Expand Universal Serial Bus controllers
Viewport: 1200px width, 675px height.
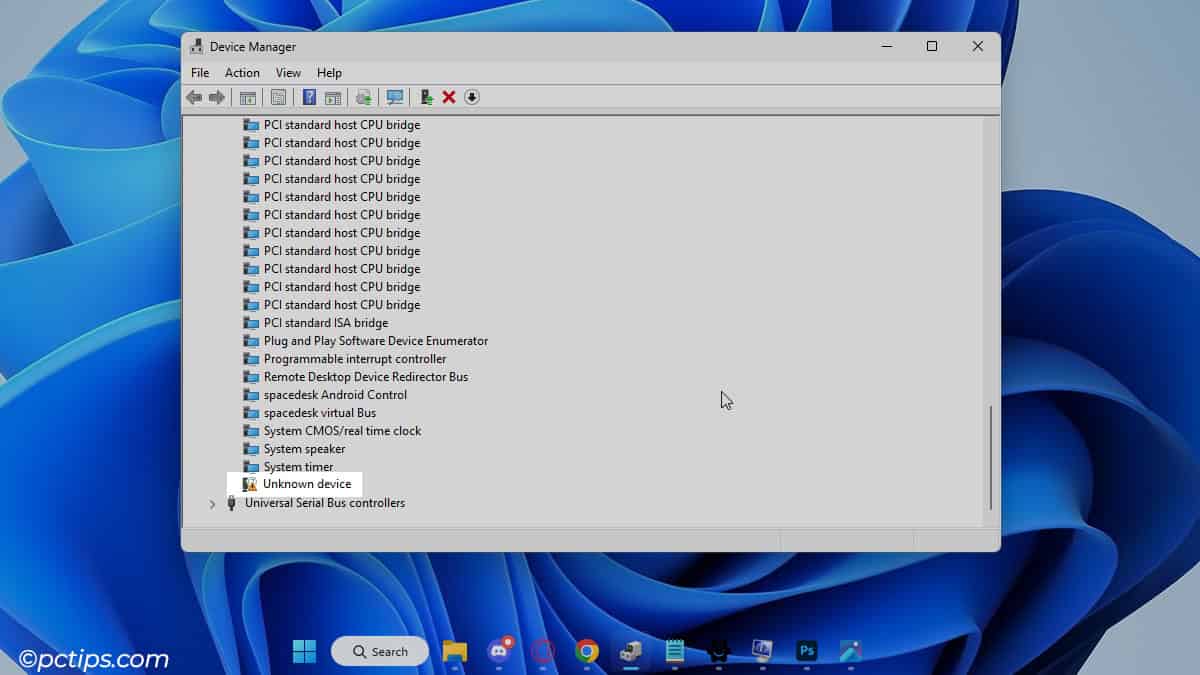(212, 504)
